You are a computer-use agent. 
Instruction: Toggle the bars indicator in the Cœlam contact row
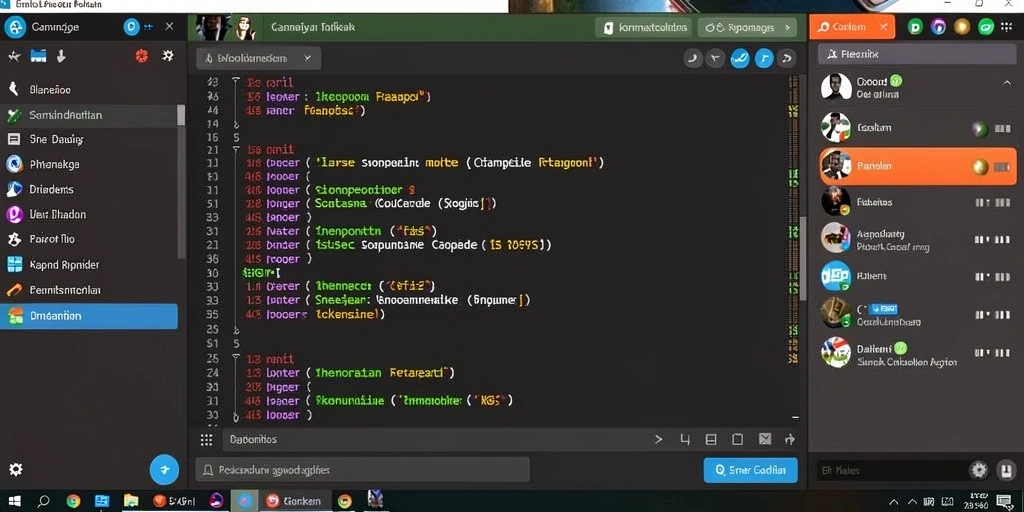[x=1002, y=129]
